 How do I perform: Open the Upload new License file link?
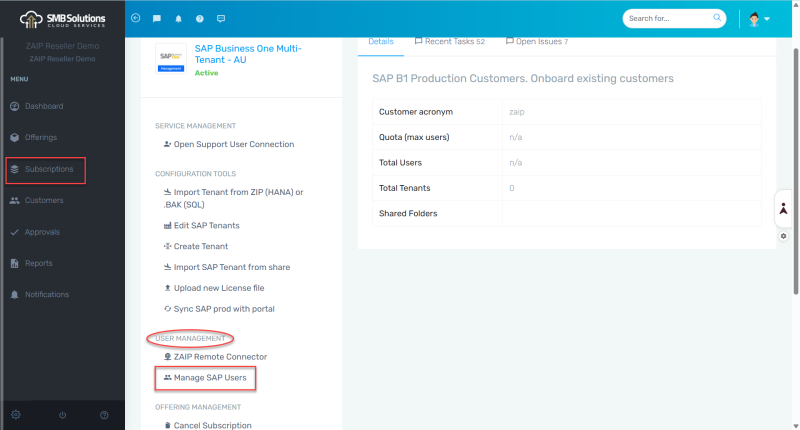pyautogui.click(x=218, y=288)
